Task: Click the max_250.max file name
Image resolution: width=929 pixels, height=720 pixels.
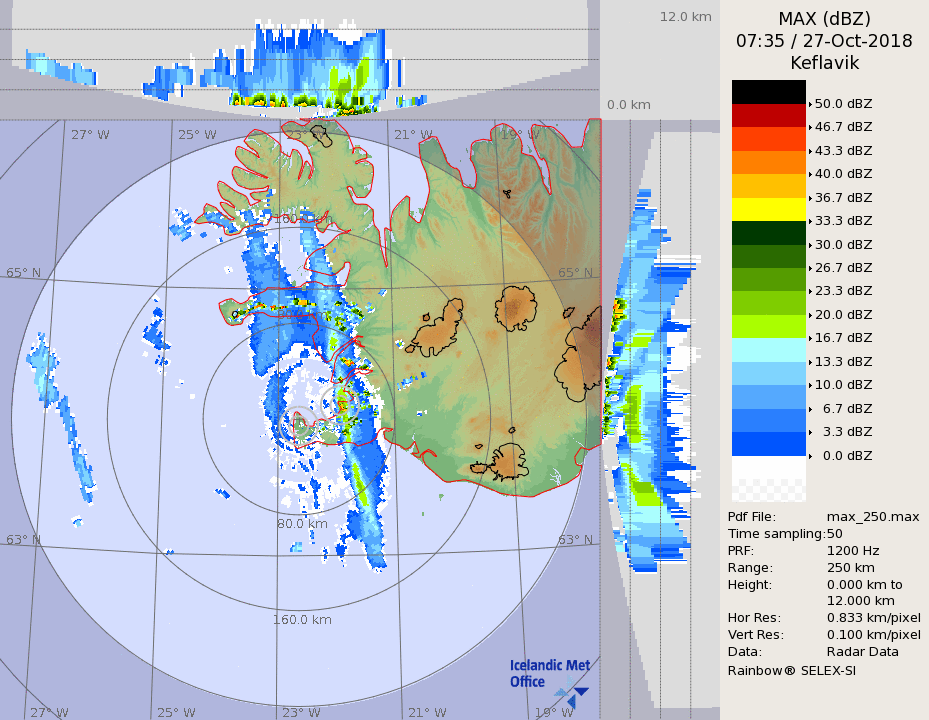Action: (872, 517)
